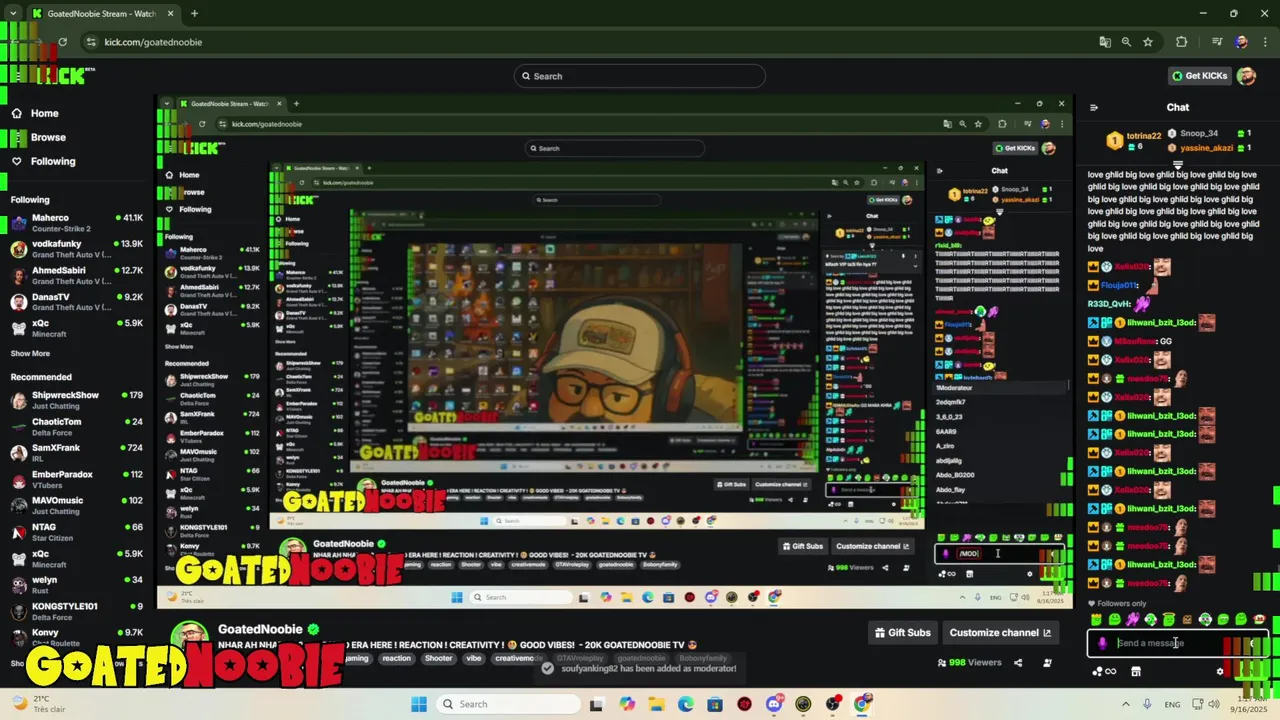Image resolution: width=1280 pixels, height=720 pixels.
Task: Open vodkafunky channel in sidebar
Action: [x=76, y=249]
